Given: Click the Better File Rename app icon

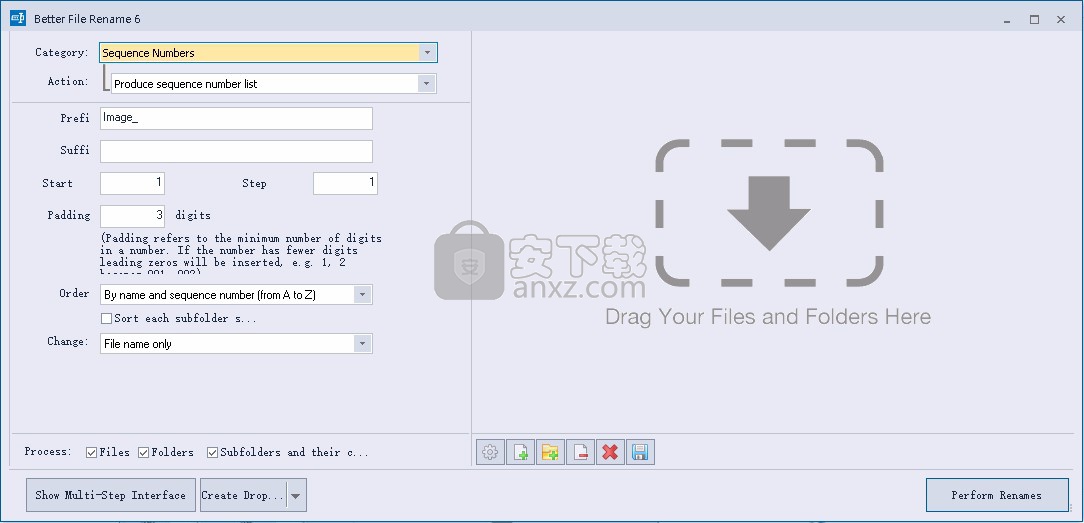Looking at the screenshot, I should [x=17, y=18].
